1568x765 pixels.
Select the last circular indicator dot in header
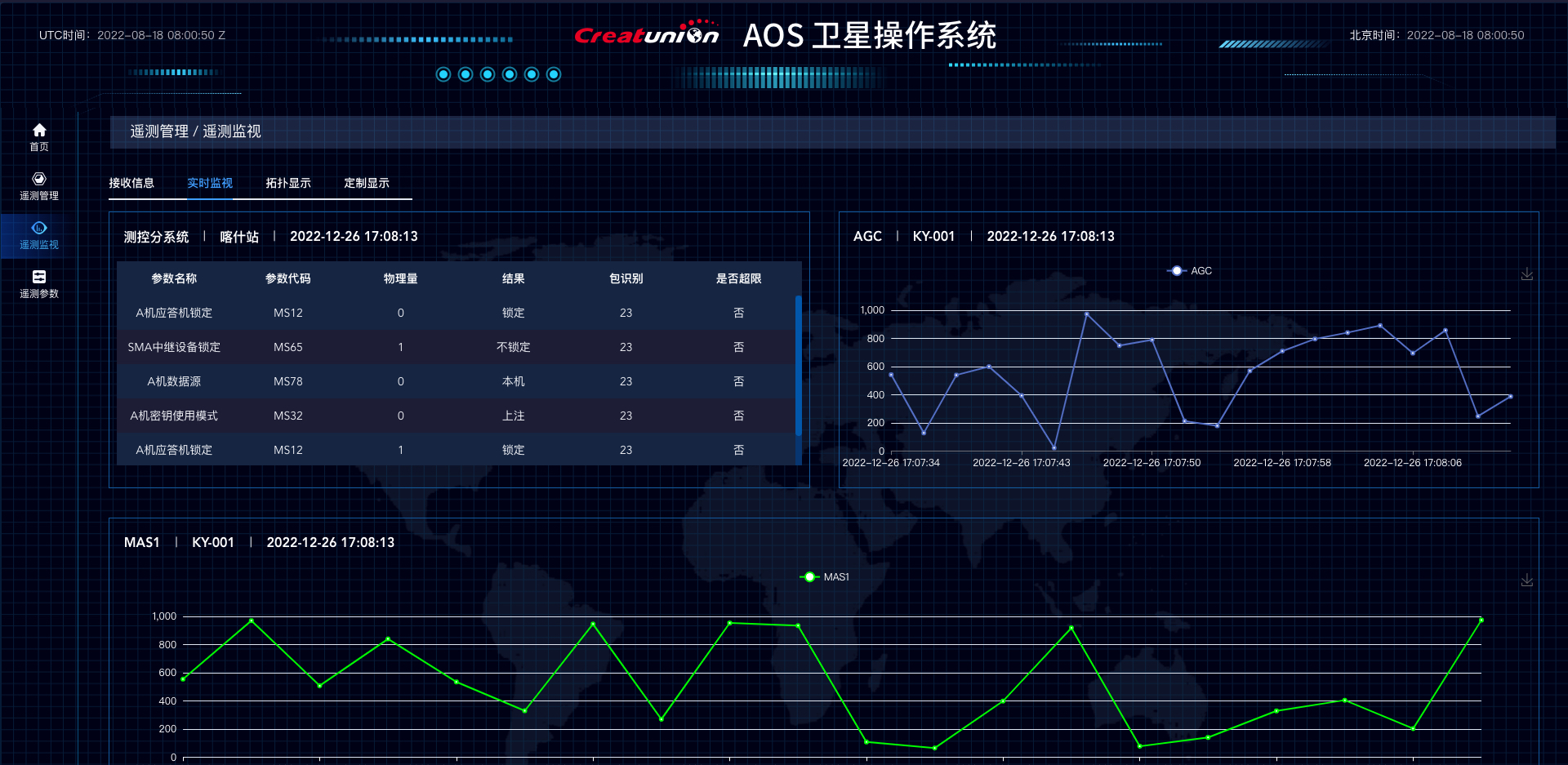pyautogui.click(x=554, y=74)
